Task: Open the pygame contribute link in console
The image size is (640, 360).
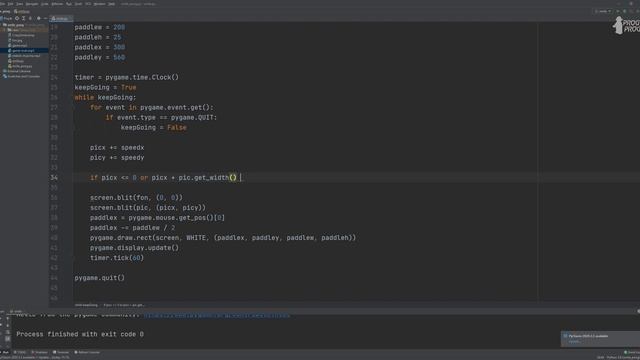Action: pyautogui.click(x=217, y=316)
